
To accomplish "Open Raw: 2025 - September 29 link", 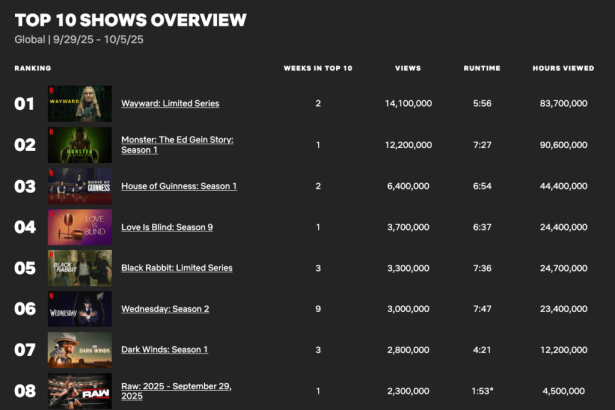I will coord(176,391).
